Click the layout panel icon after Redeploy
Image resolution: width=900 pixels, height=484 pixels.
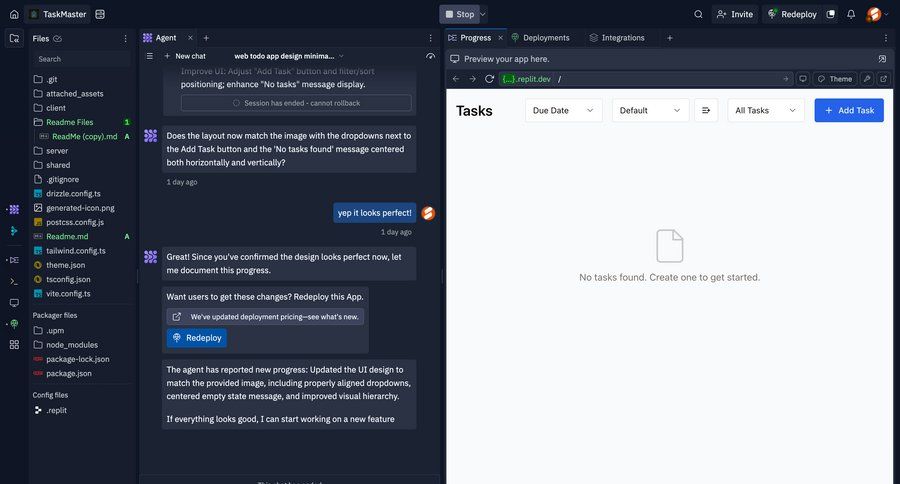pos(830,14)
